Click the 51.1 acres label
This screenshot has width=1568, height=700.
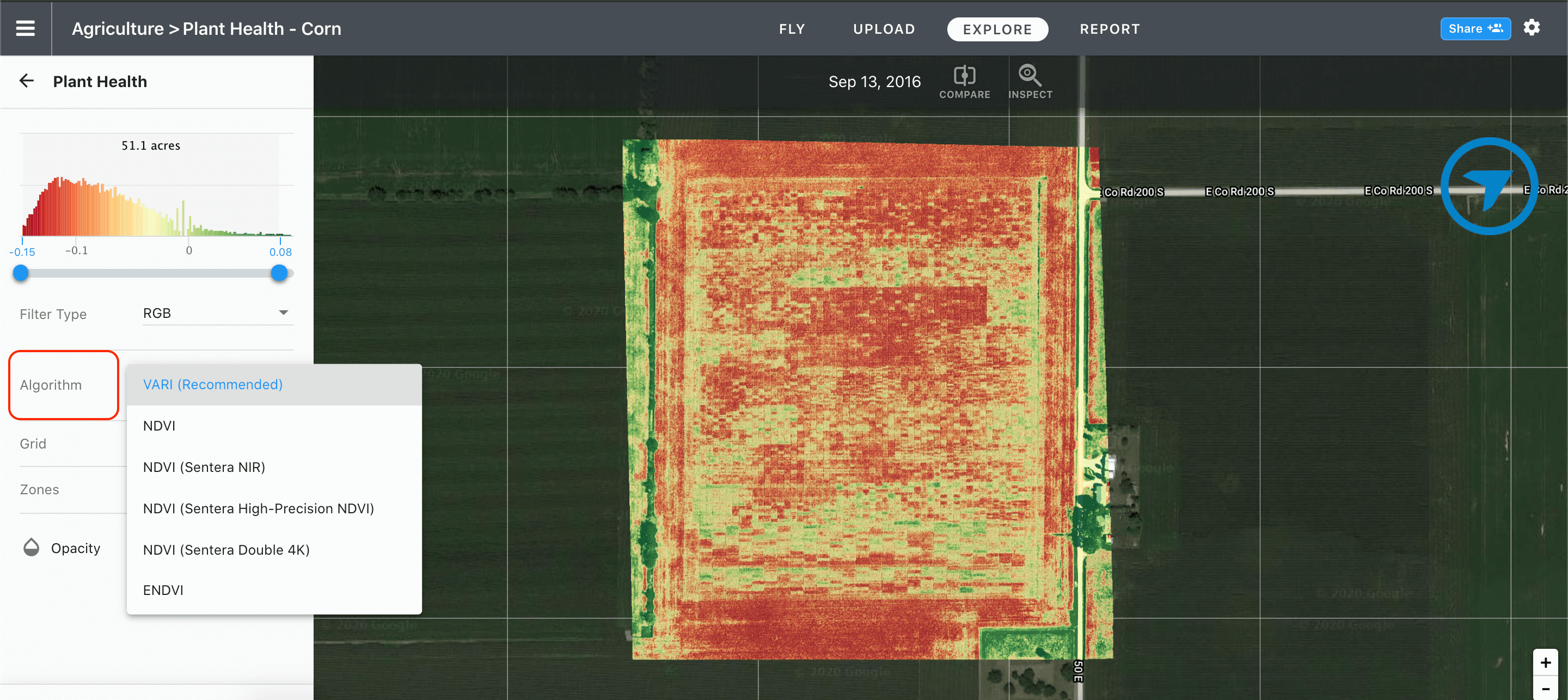coord(151,145)
